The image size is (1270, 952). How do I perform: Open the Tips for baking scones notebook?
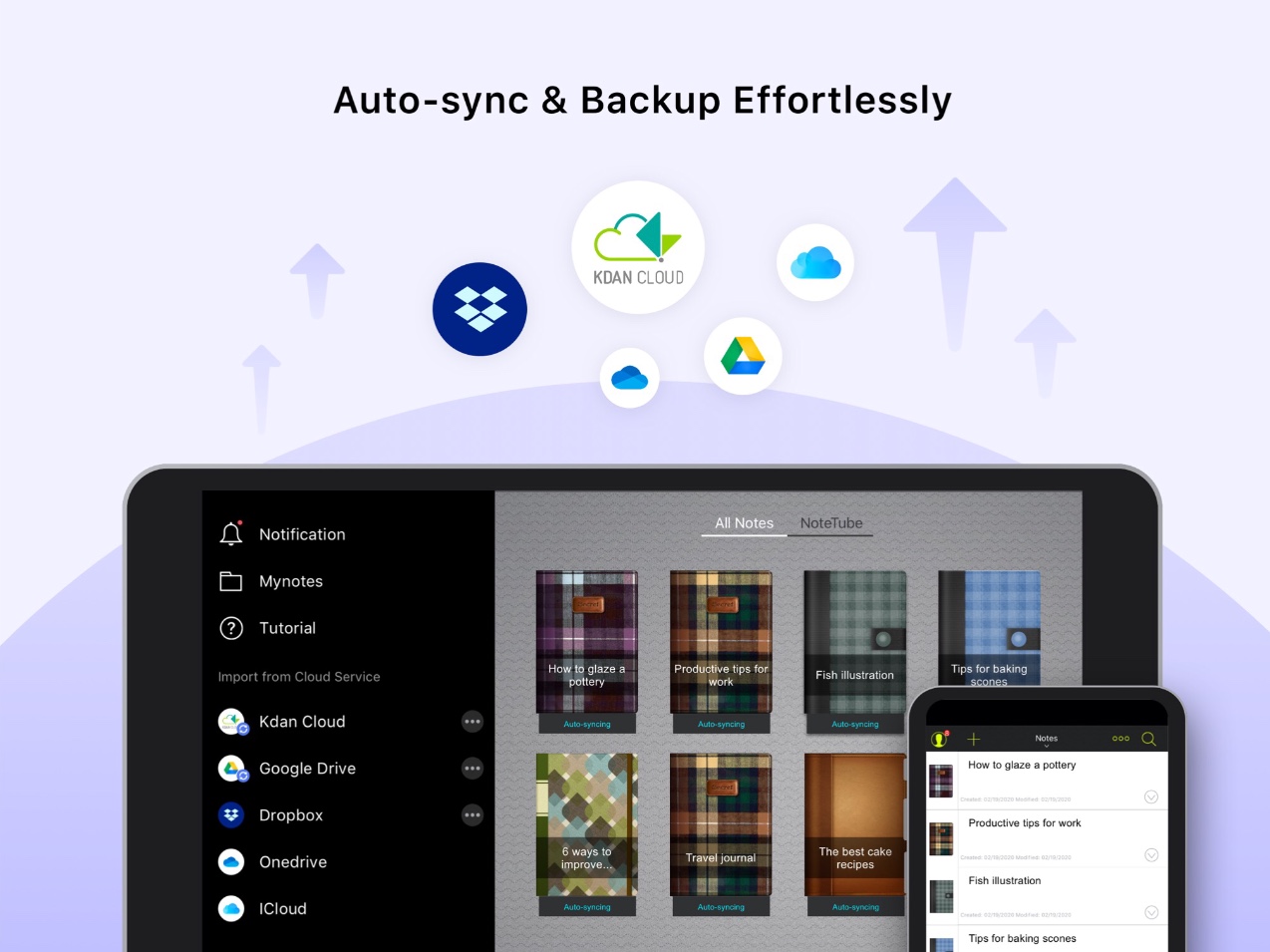pyautogui.click(x=989, y=628)
